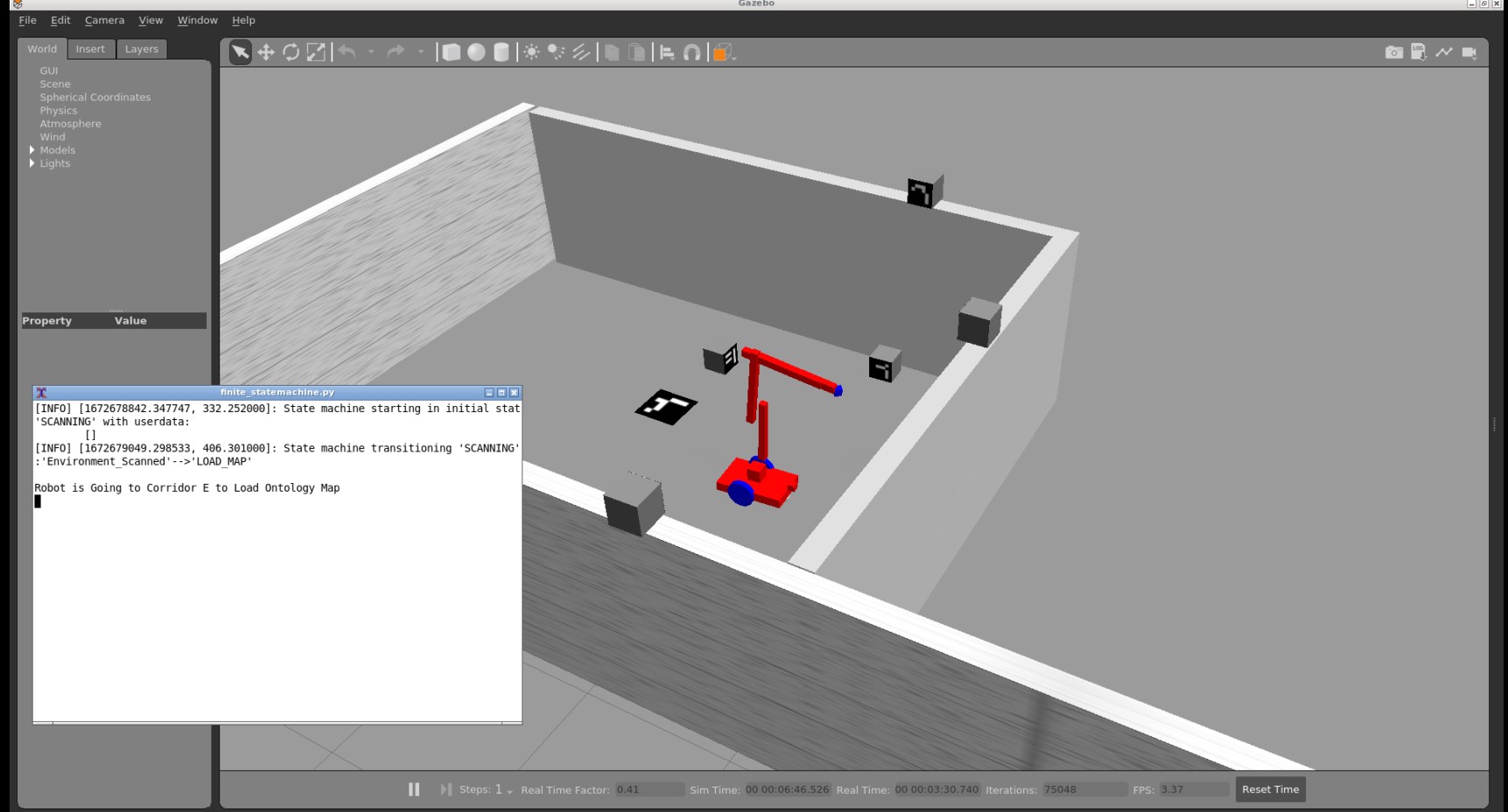Image resolution: width=1508 pixels, height=812 pixels.
Task: Switch to the Insert tab
Action: click(x=90, y=49)
